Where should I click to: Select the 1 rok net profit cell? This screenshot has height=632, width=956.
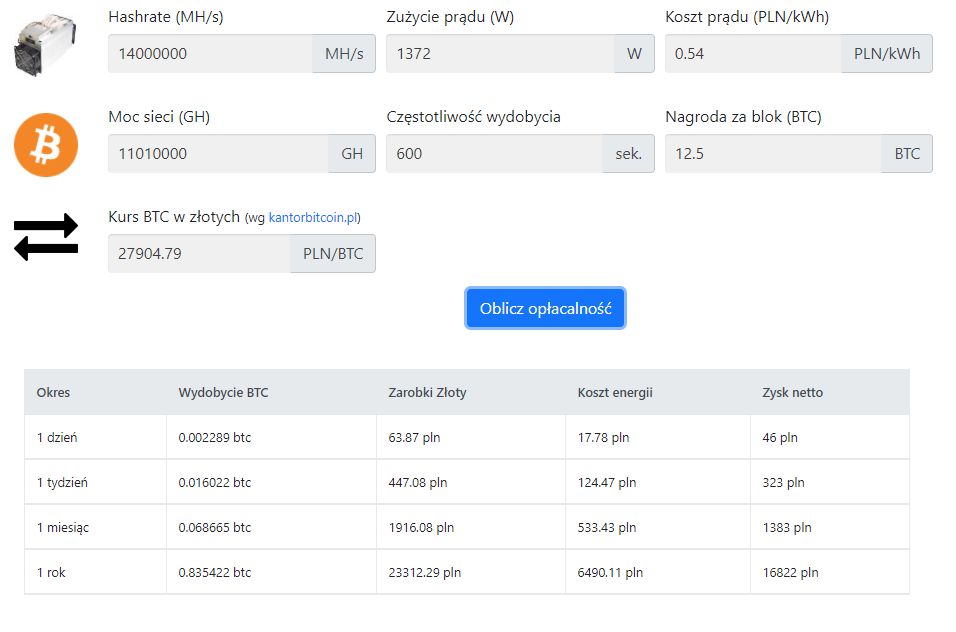point(830,572)
